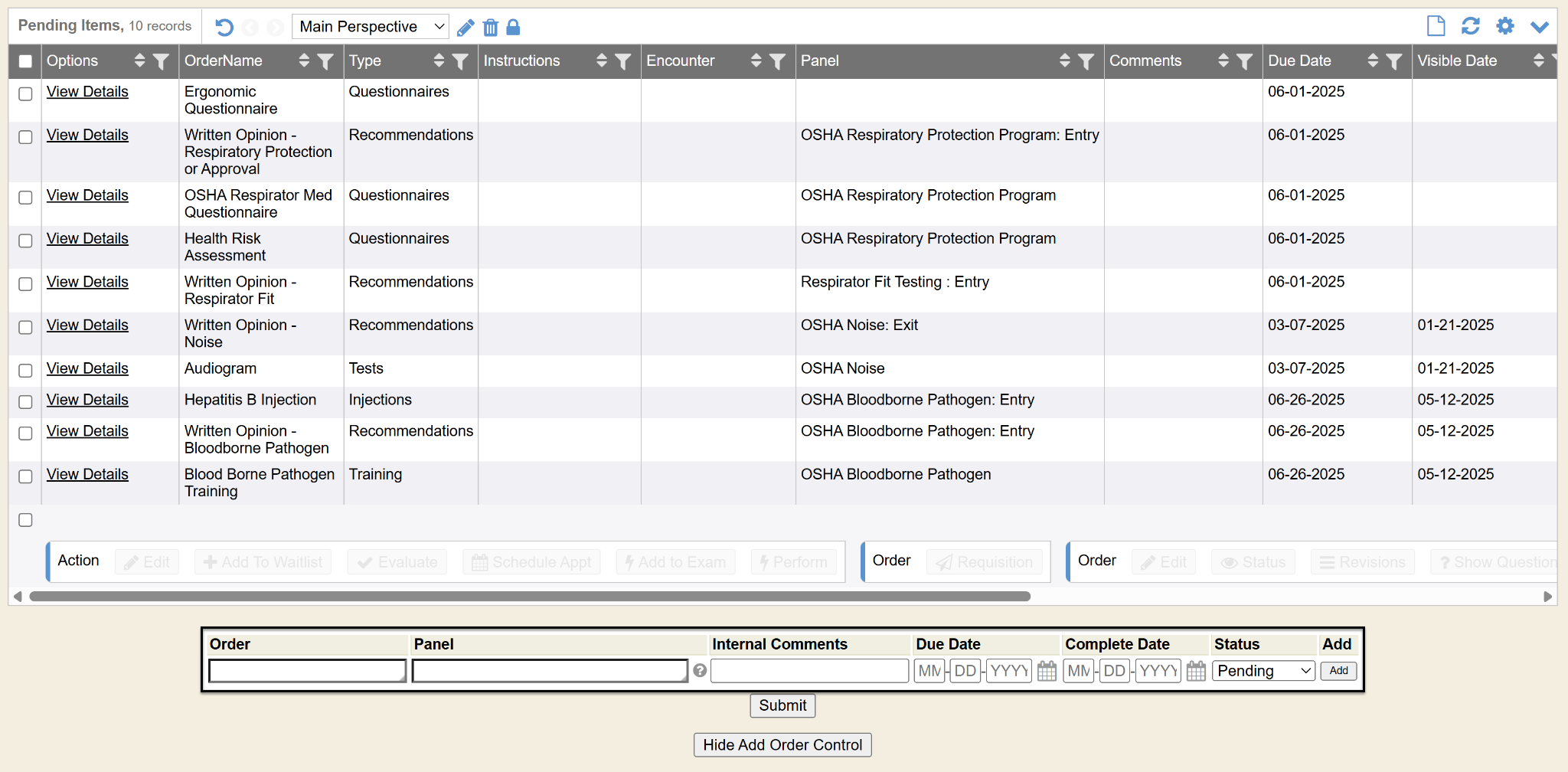Click the trash delete perspective icon
The width and height of the screenshot is (1568, 772).
point(490,28)
